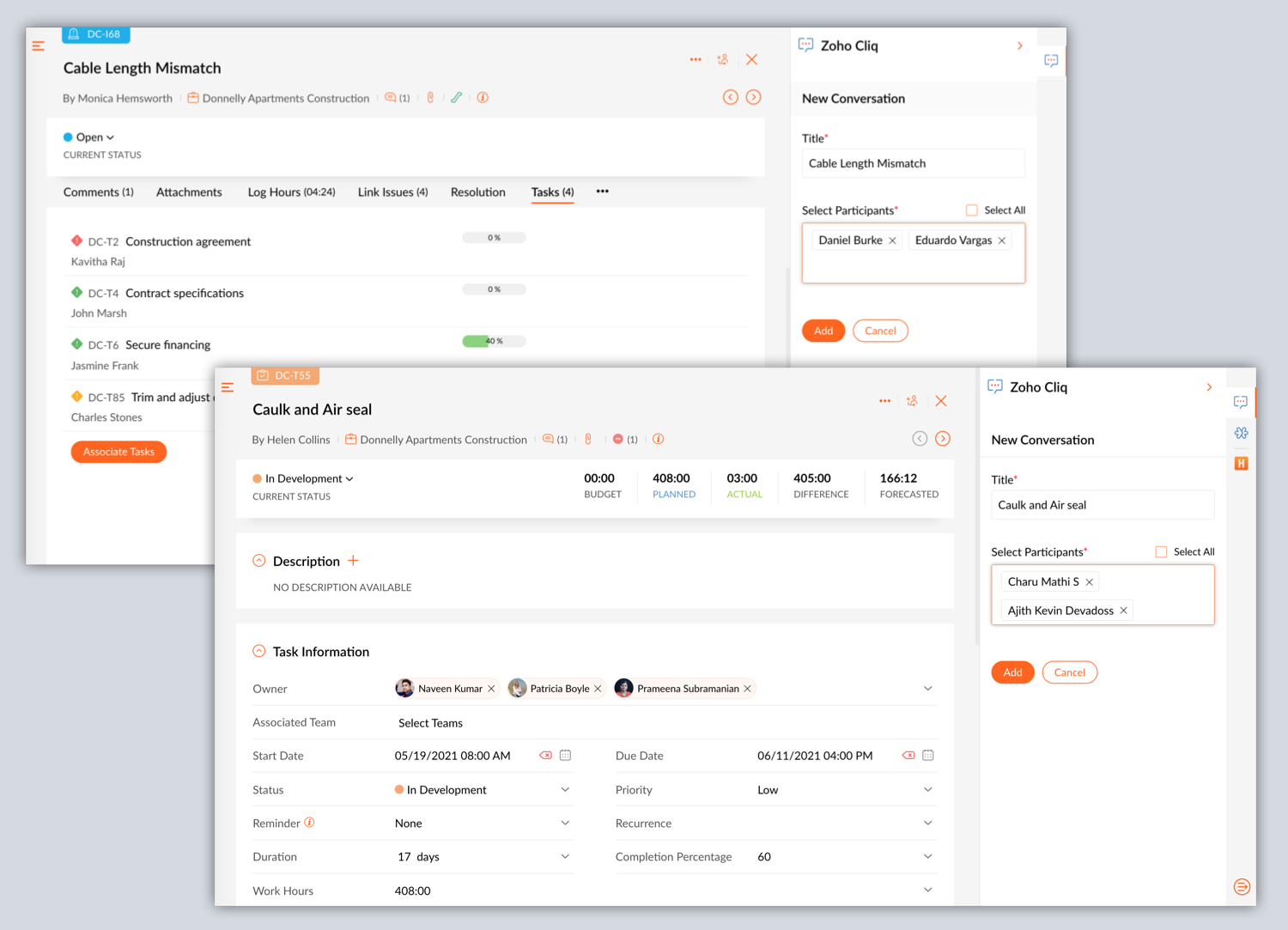Open hamburger menu in Cable Length Mismatch panel
The image size is (1288, 930).
coord(38,46)
